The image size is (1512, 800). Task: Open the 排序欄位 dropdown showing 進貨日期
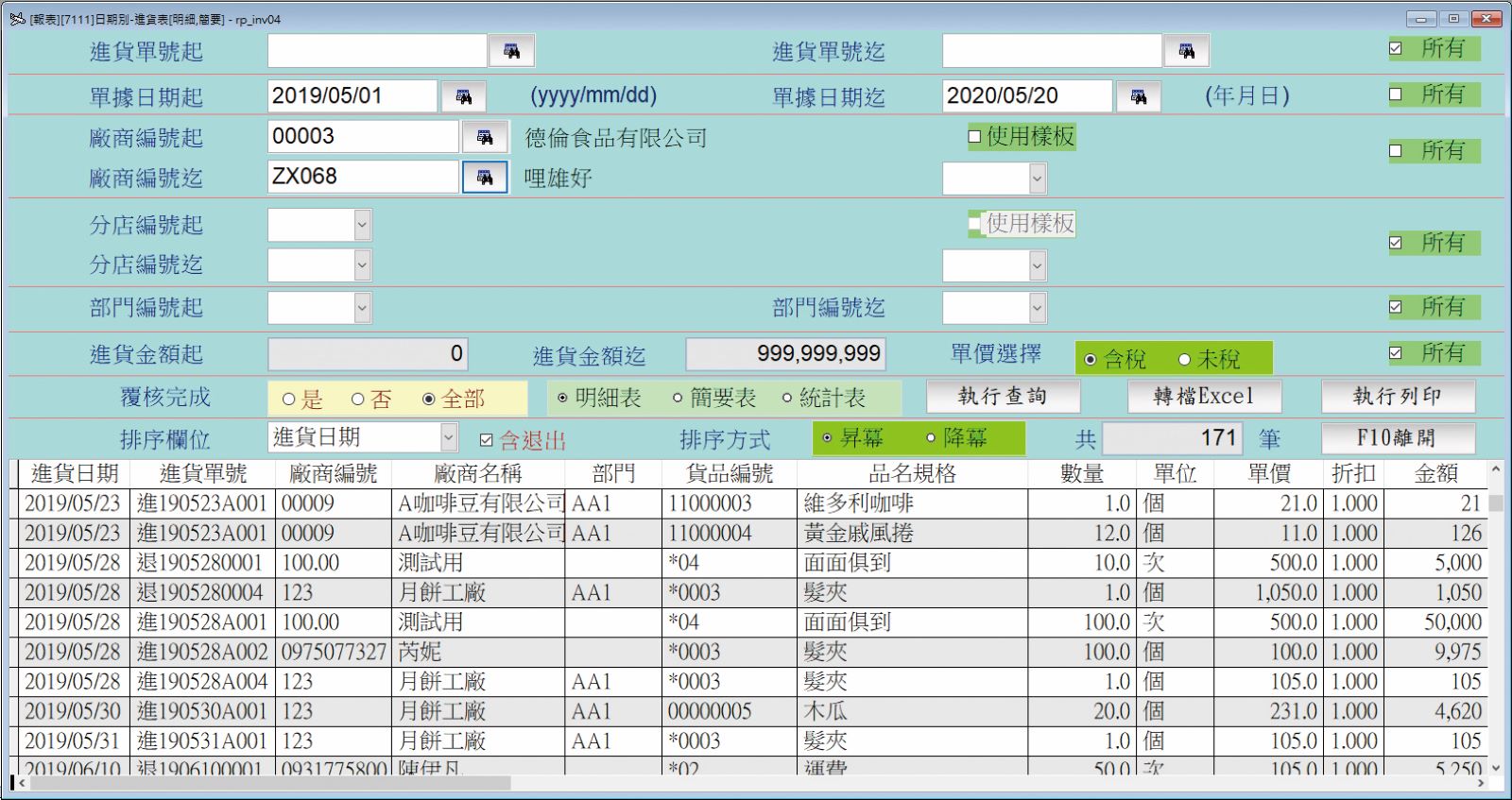[x=449, y=437]
